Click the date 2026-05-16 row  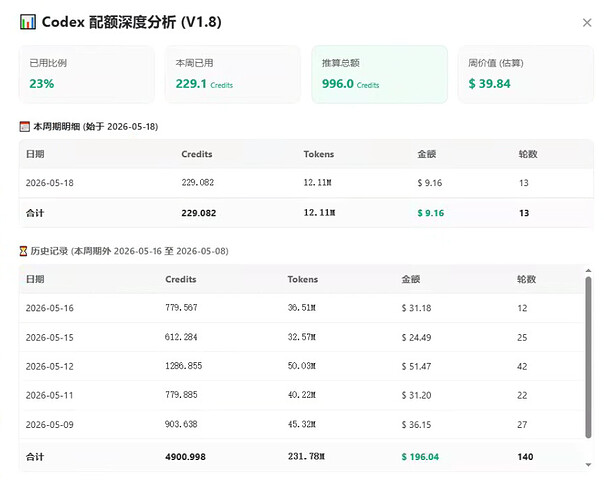coord(302,308)
